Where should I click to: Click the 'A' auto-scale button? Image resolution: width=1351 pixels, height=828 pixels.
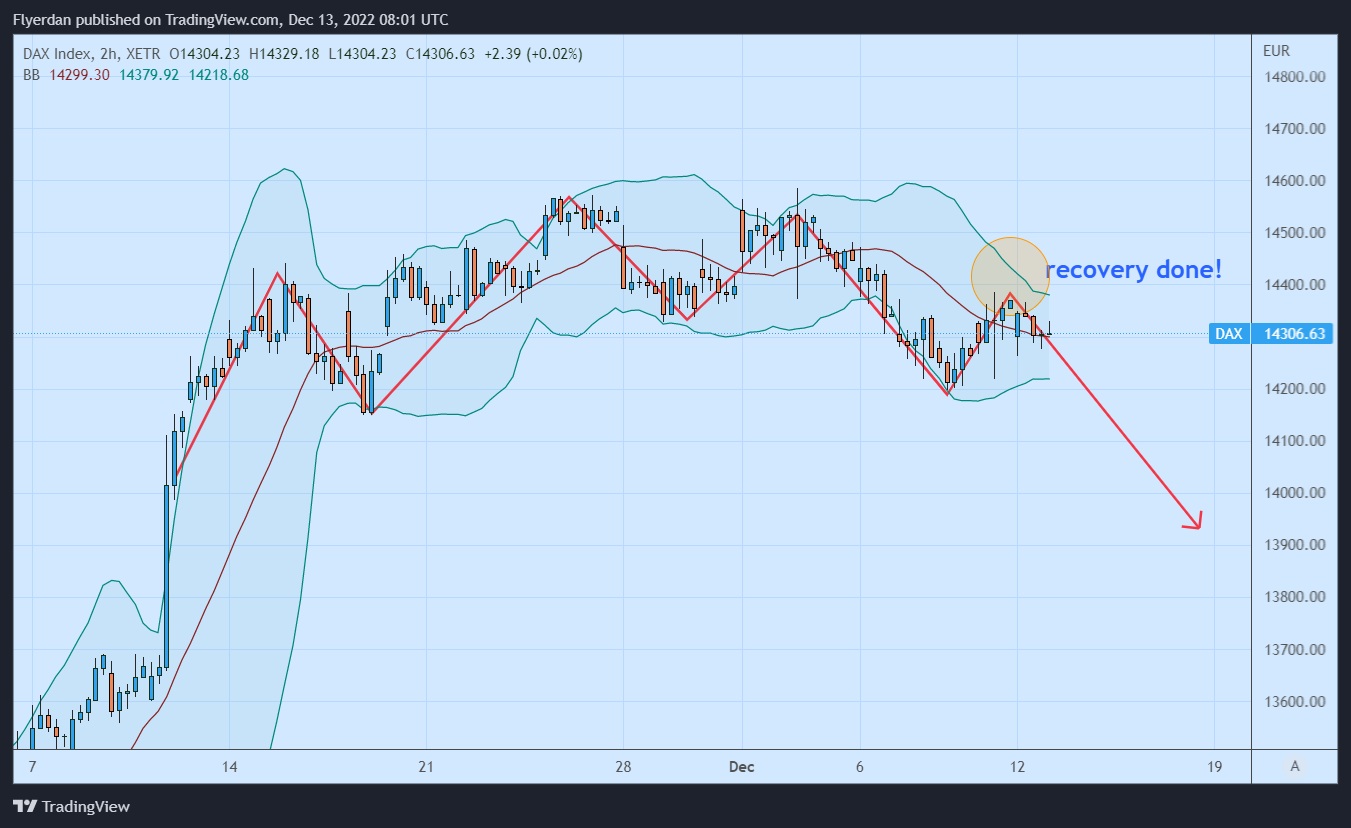point(1295,767)
